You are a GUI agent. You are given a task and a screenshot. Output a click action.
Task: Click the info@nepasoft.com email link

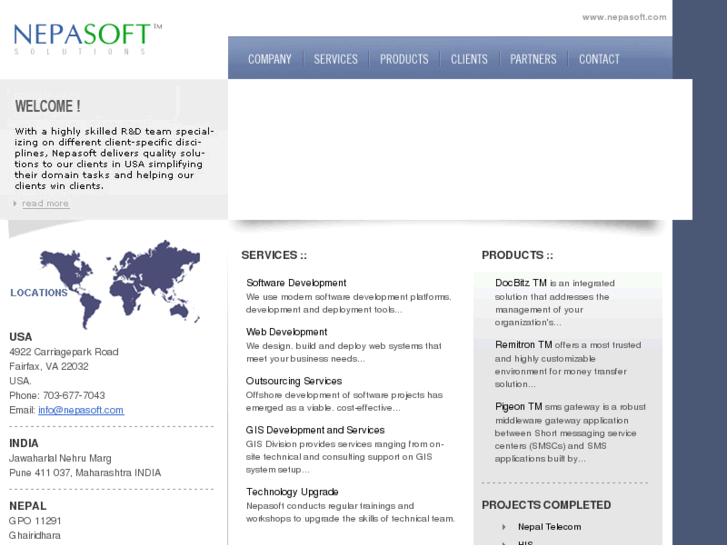81,410
